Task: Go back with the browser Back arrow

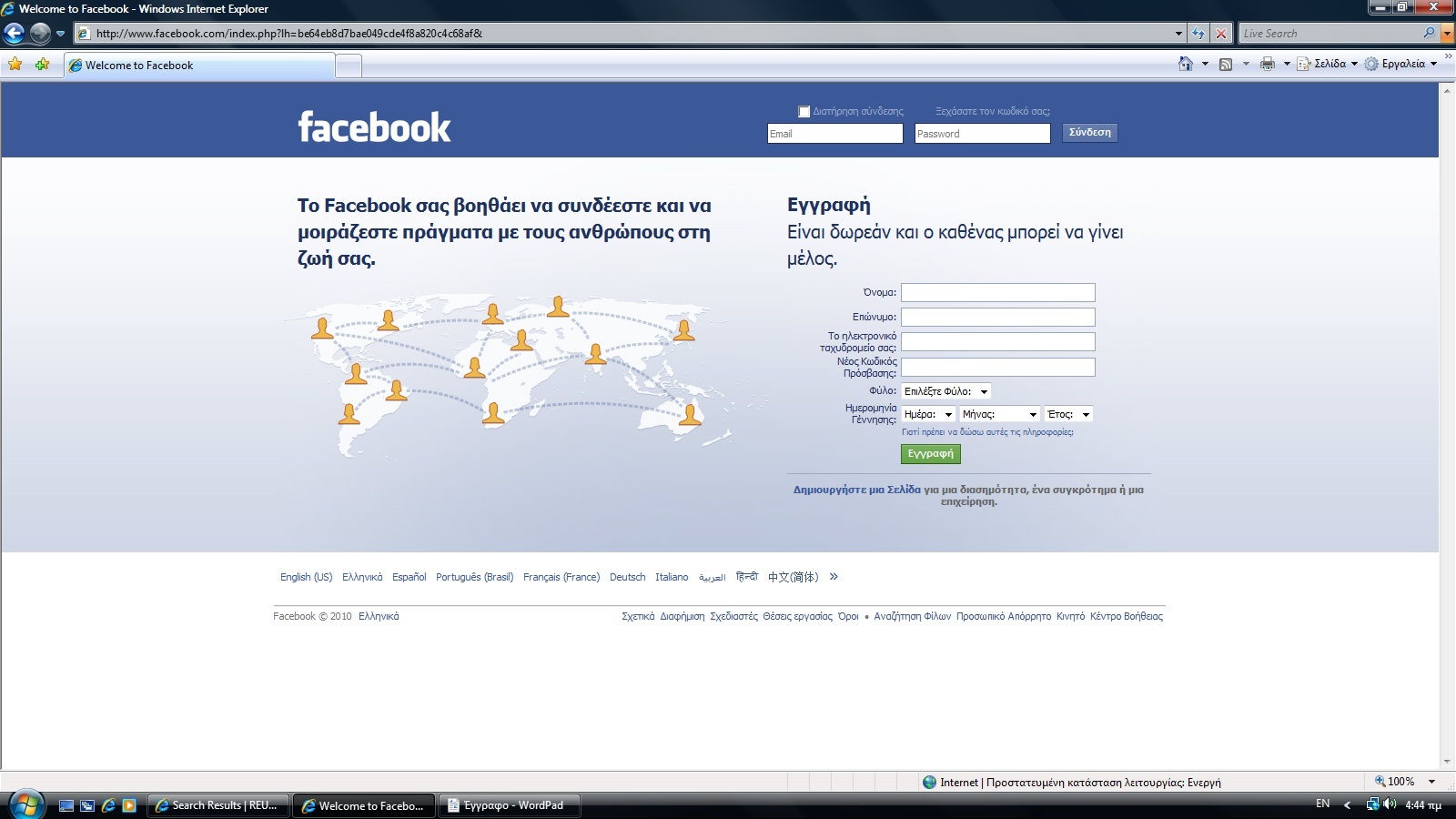Action: click(14, 34)
